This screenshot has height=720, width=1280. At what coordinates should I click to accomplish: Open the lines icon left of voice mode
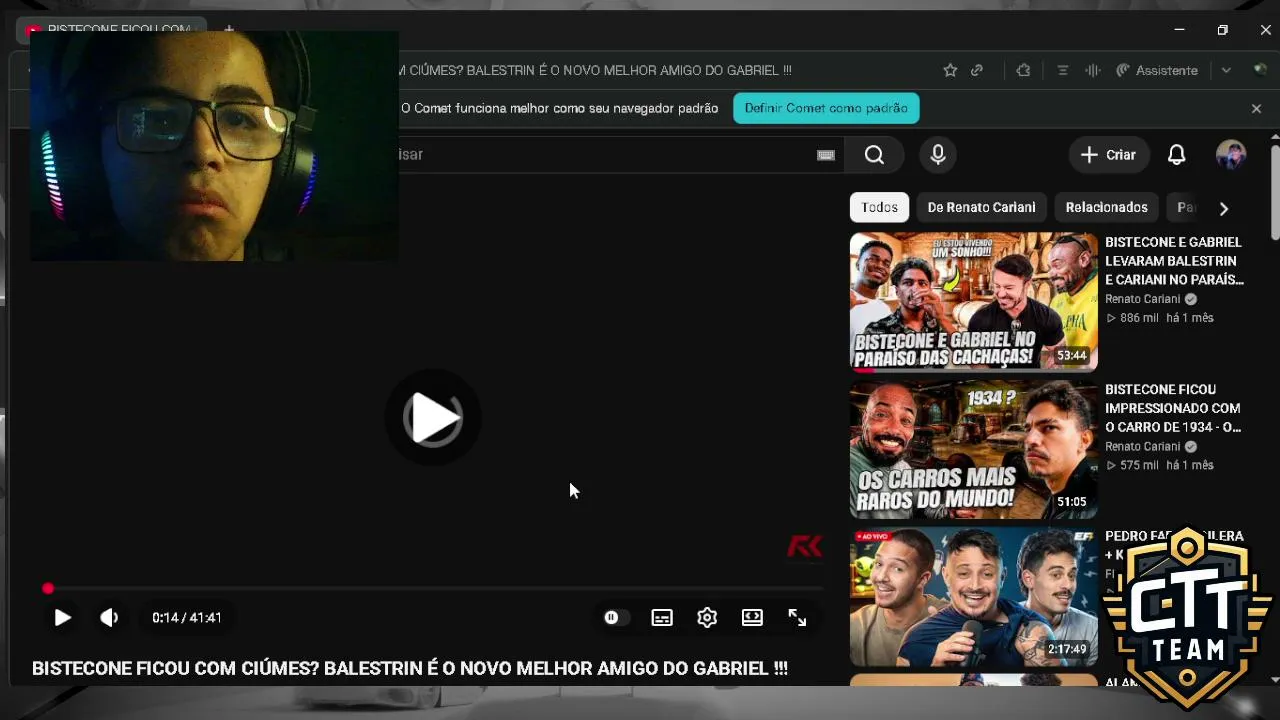click(x=1063, y=70)
